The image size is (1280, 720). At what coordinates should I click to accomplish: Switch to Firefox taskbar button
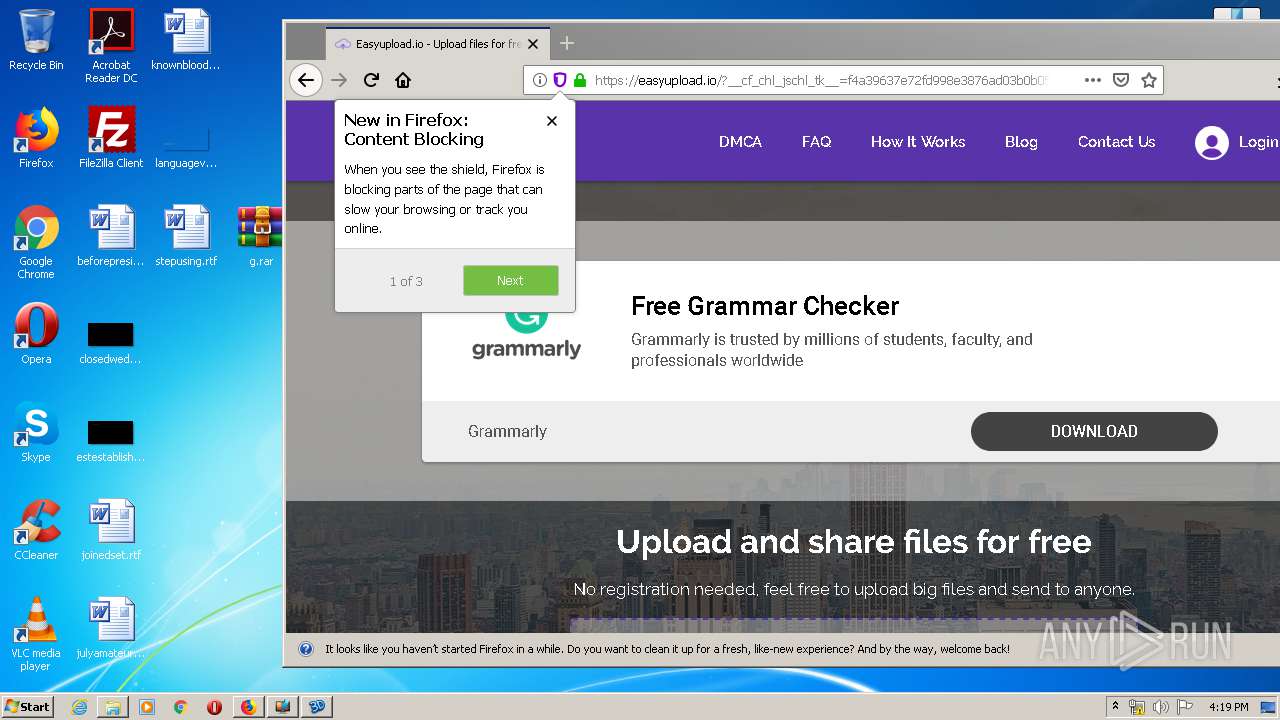249,707
